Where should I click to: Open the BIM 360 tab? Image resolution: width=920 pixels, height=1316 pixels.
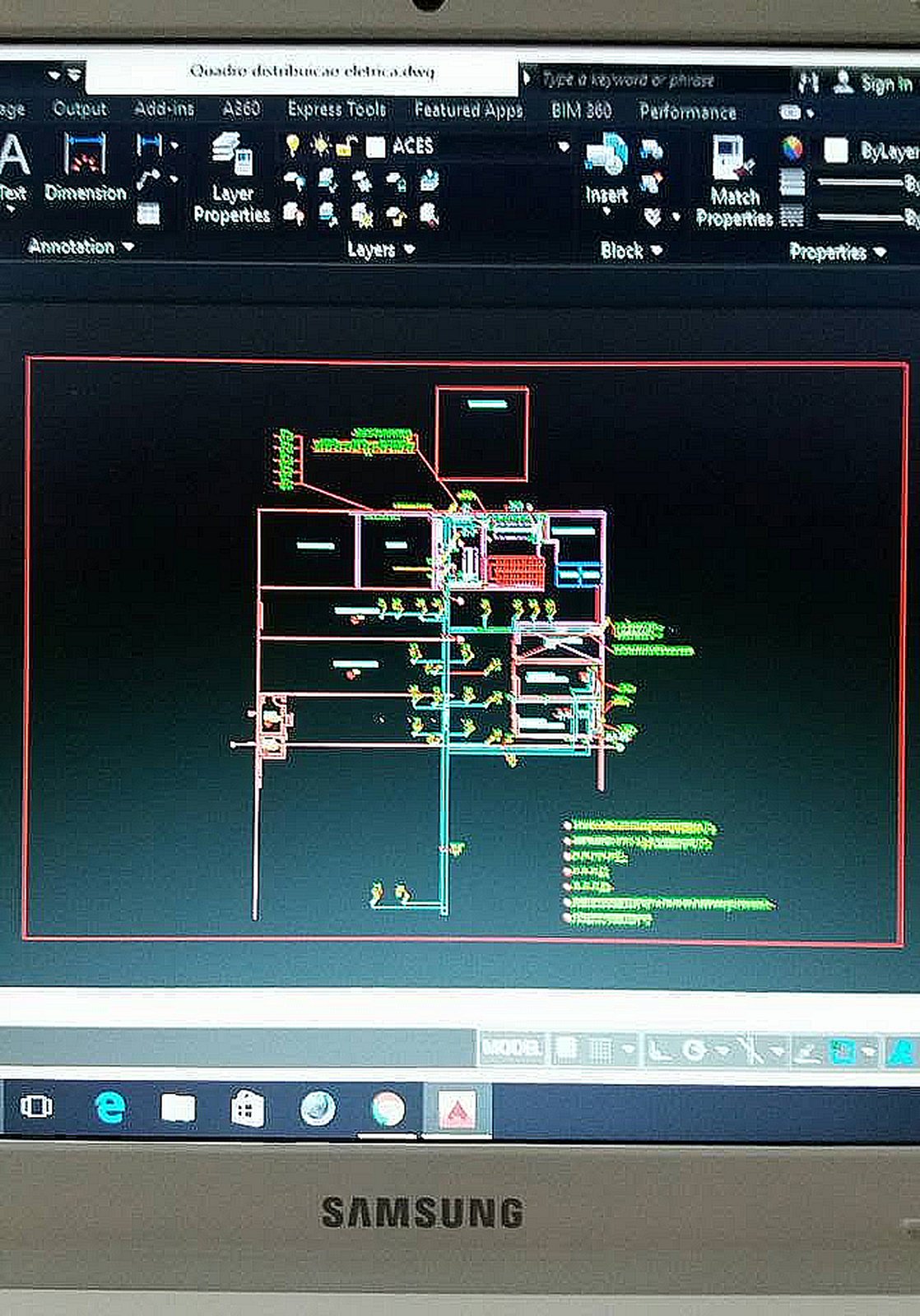pyautogui.click(x=581, y=110)
